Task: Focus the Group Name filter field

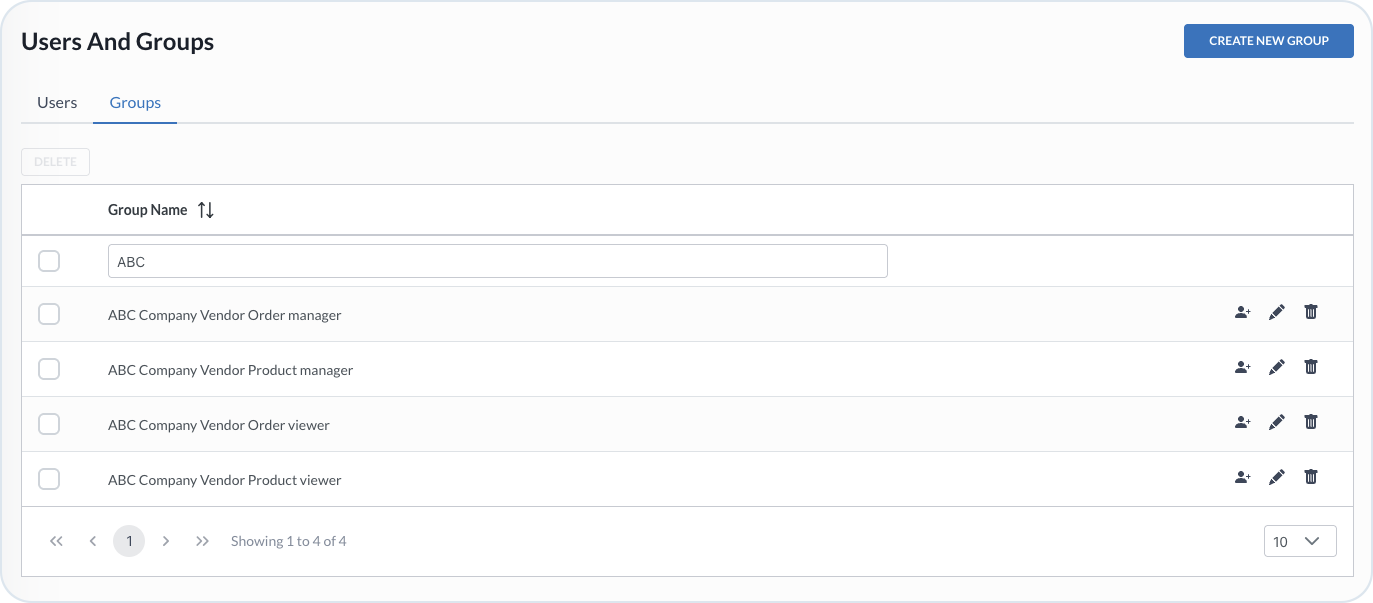Action: coord(497,262)
